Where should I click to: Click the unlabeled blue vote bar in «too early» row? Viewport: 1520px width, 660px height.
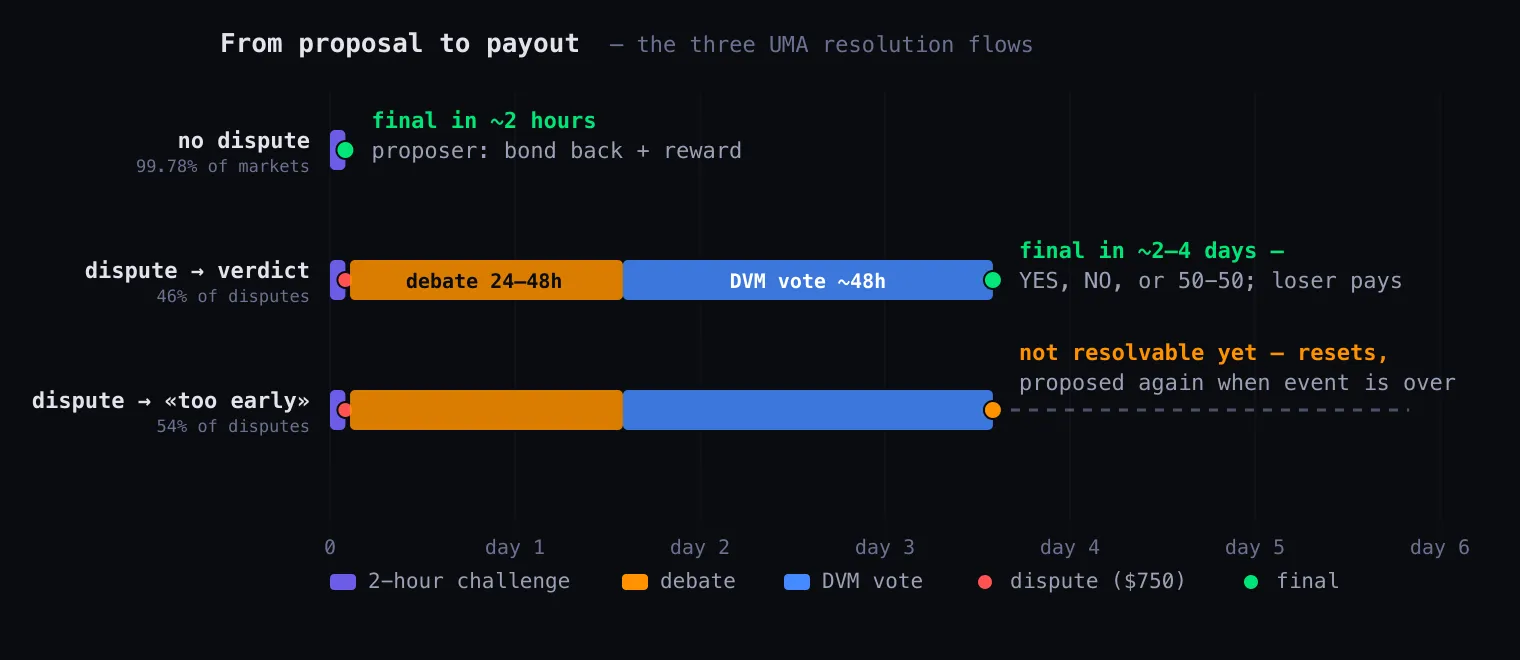(808, 410)
